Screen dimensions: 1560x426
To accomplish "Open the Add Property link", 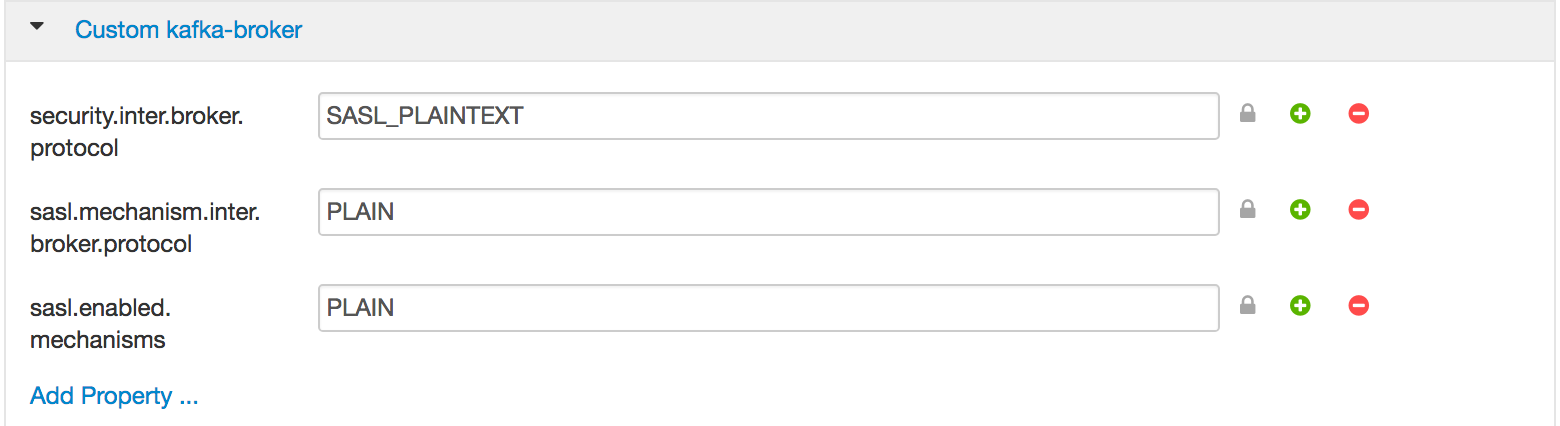I will pyautogui.click(x=114, y=396).
